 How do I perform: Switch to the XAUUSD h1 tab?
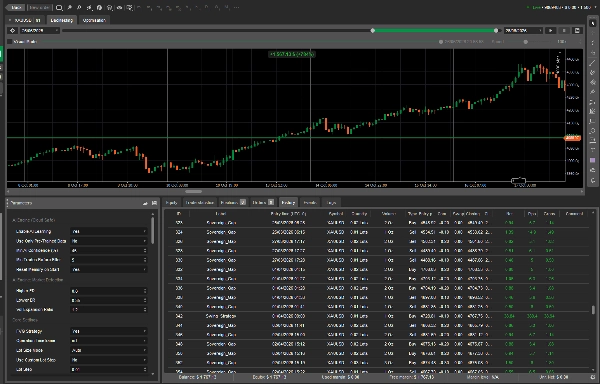[24, 20]
